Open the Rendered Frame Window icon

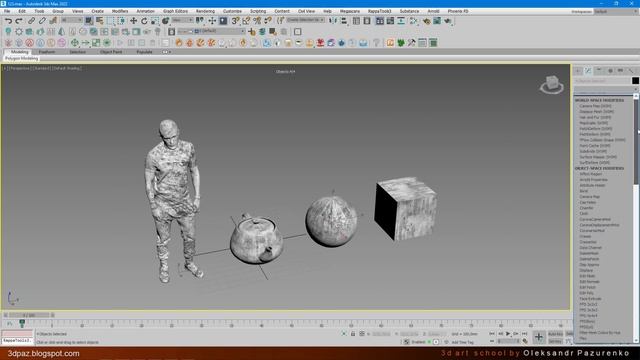(437, 20)
